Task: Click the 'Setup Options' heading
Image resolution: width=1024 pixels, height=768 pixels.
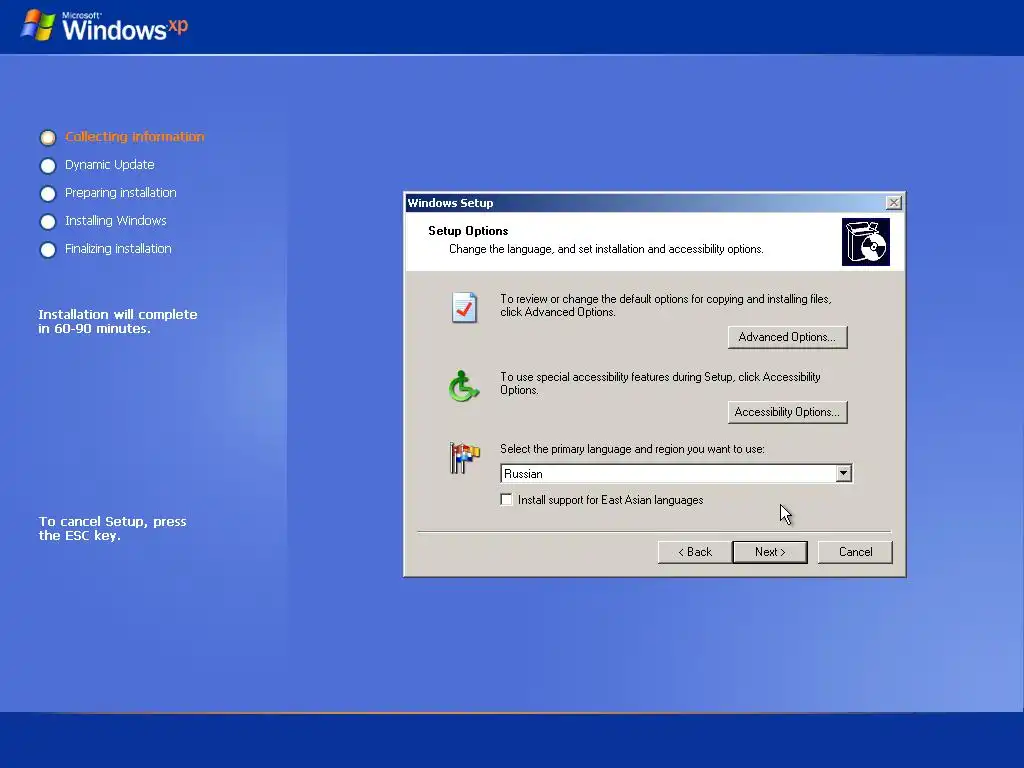Action: (468, 231)
